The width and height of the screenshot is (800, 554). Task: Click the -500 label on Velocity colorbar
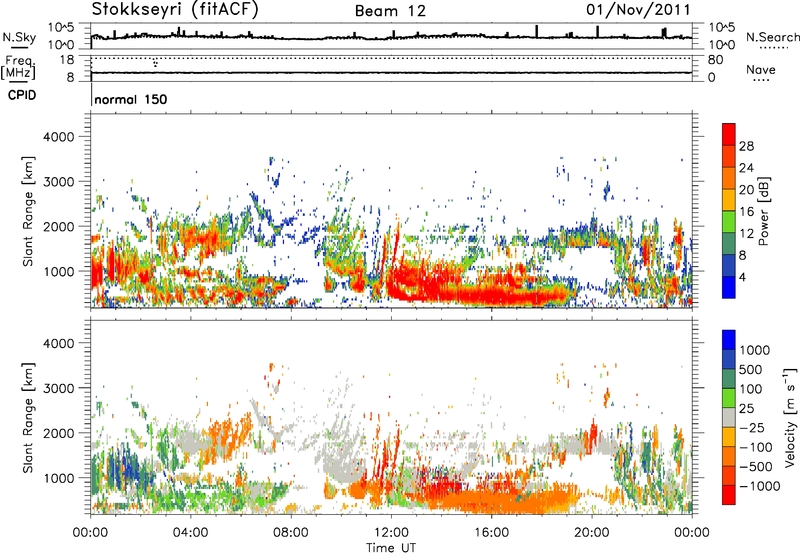point(756,467)
